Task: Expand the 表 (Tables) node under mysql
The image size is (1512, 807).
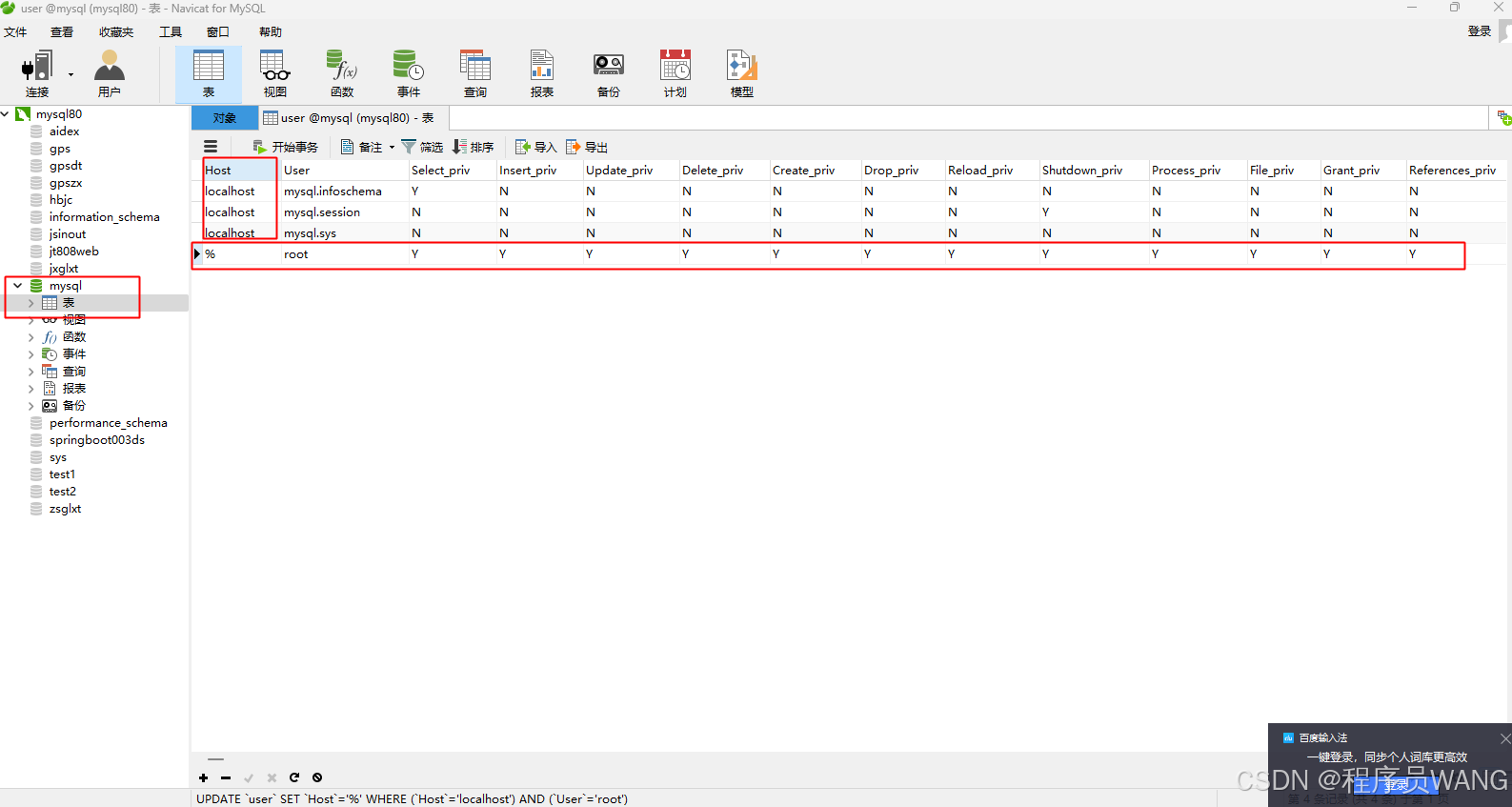Action: click(x=30, y=303)
